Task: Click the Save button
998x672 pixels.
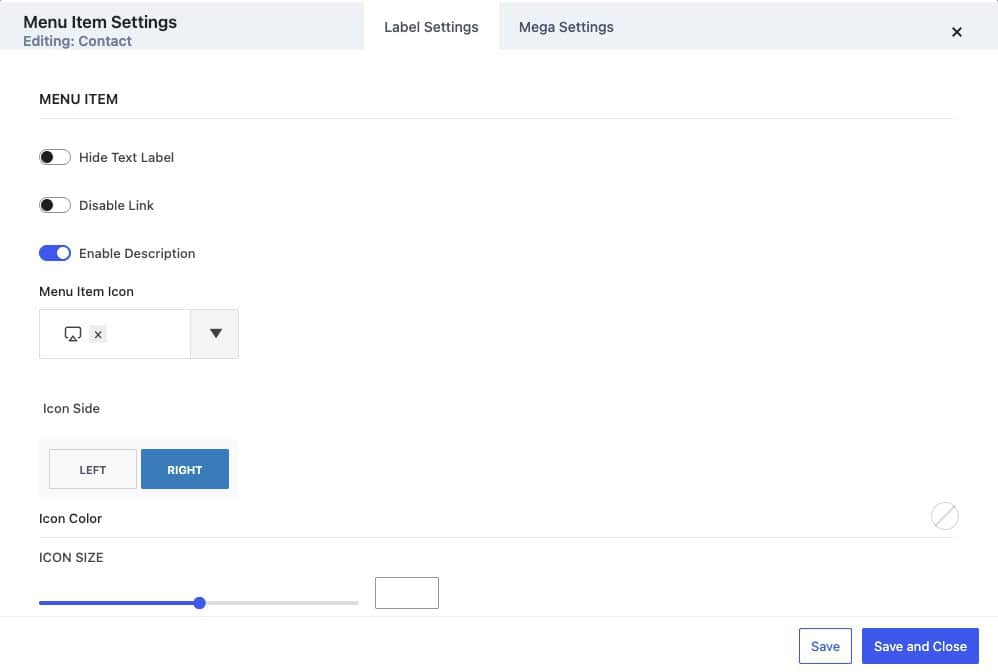Action: 825,645
